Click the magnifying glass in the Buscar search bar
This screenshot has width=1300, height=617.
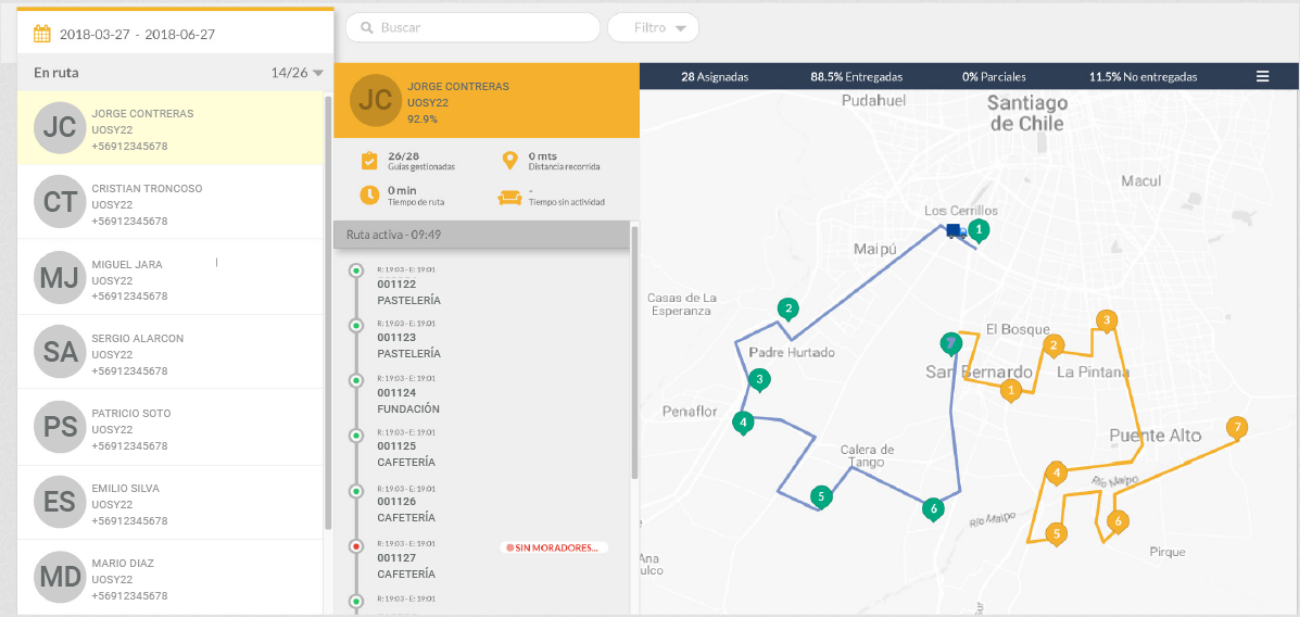pos(366,27)
